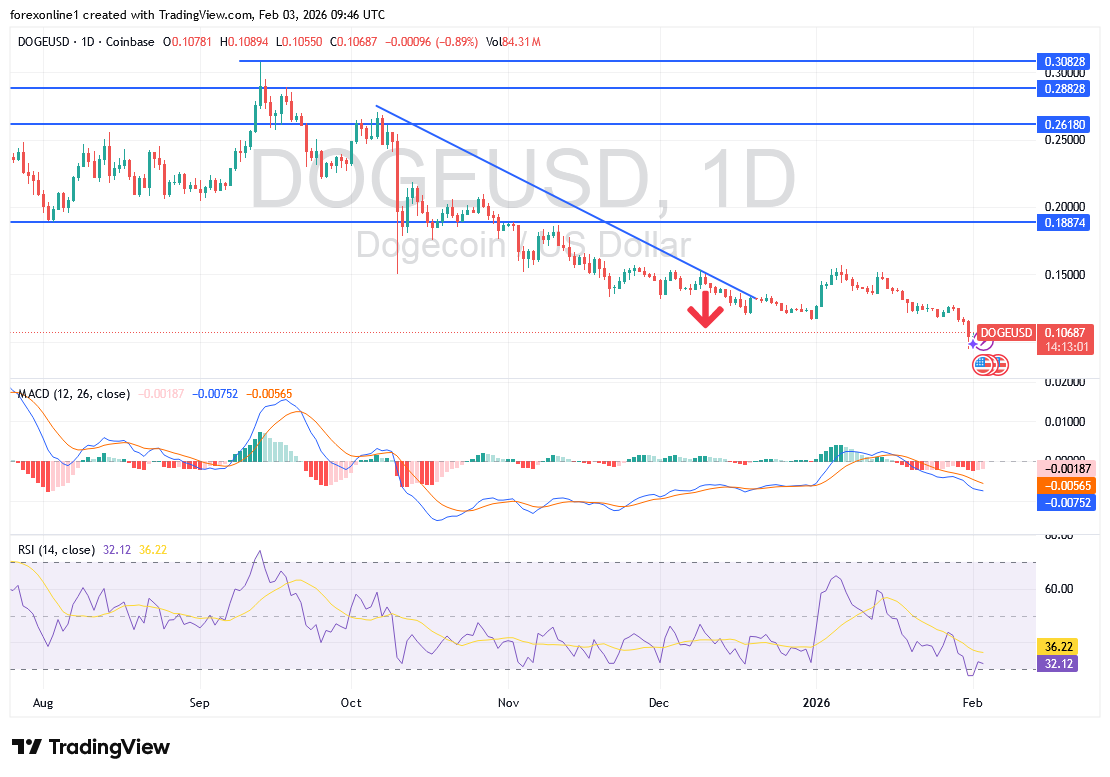This screenshot has width=1110, height=777.
Task: Select the 0.30828 horizontal line price label
Action: pyautogui.click(x=1064, y=61)
